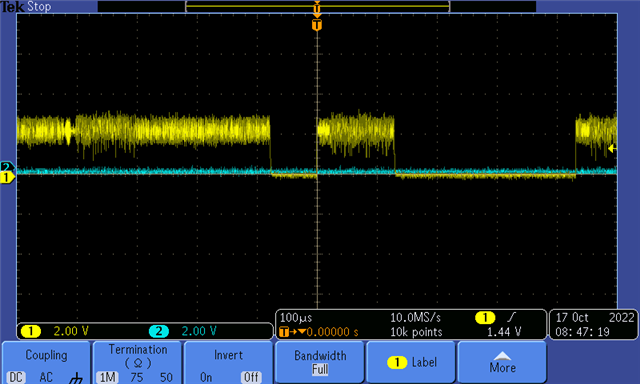Choose ground coupling symbol
640x384 pixels.
click(x=76, y=378)
